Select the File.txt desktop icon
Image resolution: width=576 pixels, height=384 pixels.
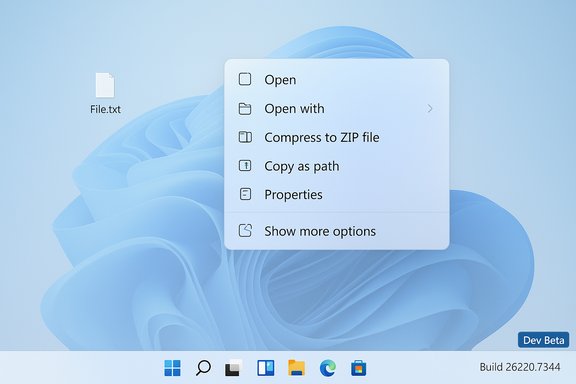[105, 93]
